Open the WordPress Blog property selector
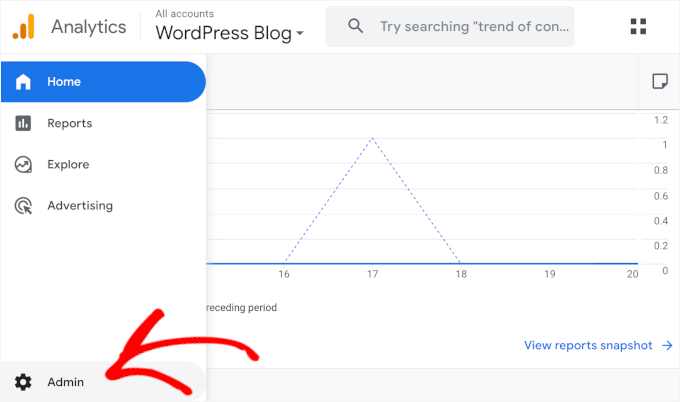 point(224,33)
